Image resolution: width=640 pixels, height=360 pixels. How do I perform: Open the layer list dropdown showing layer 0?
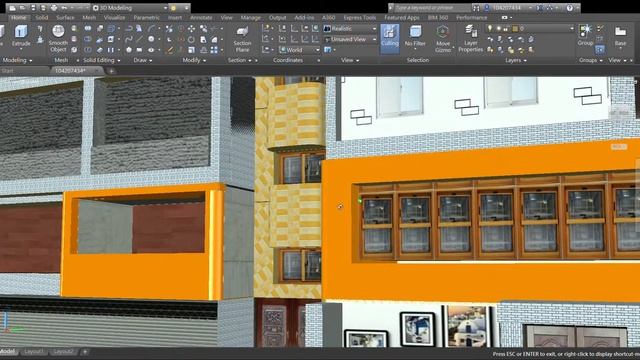tap(531, 29)
